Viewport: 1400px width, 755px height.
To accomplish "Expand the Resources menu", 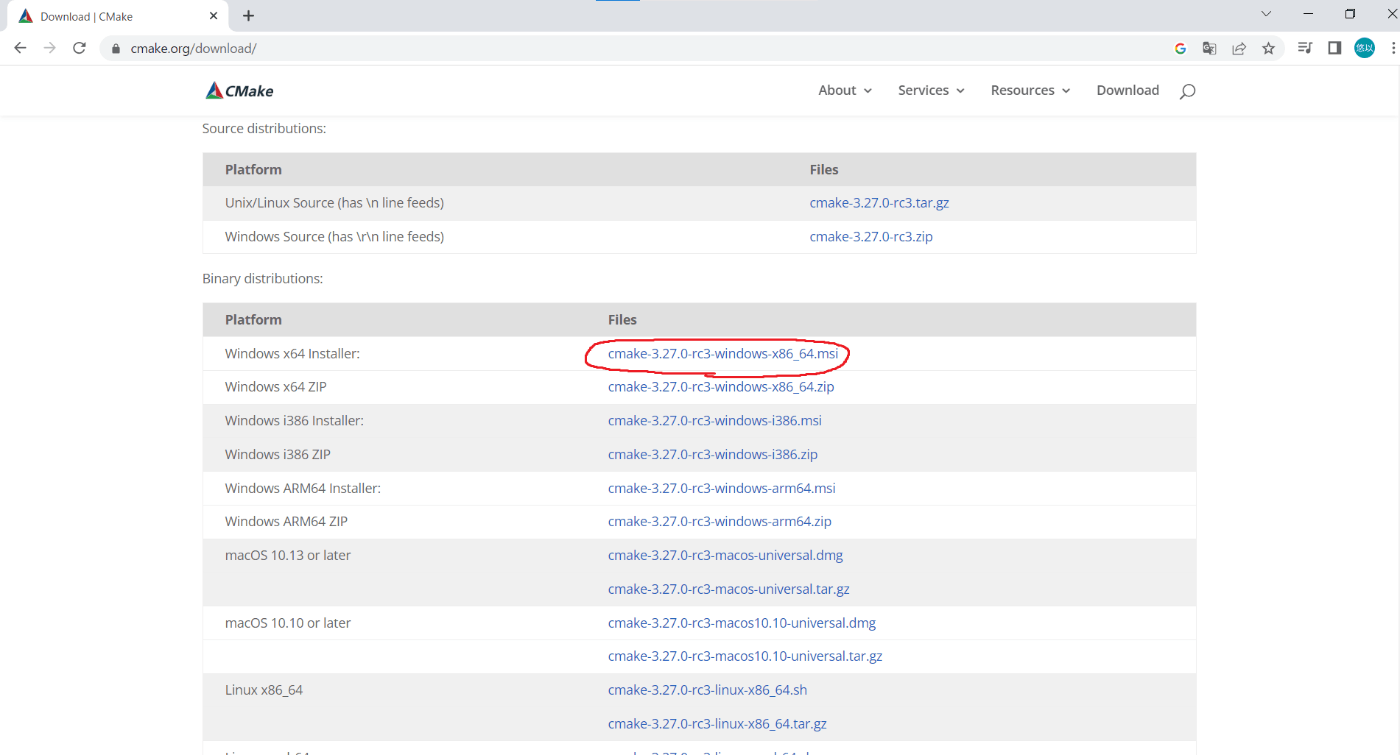I will (1031, 90).
